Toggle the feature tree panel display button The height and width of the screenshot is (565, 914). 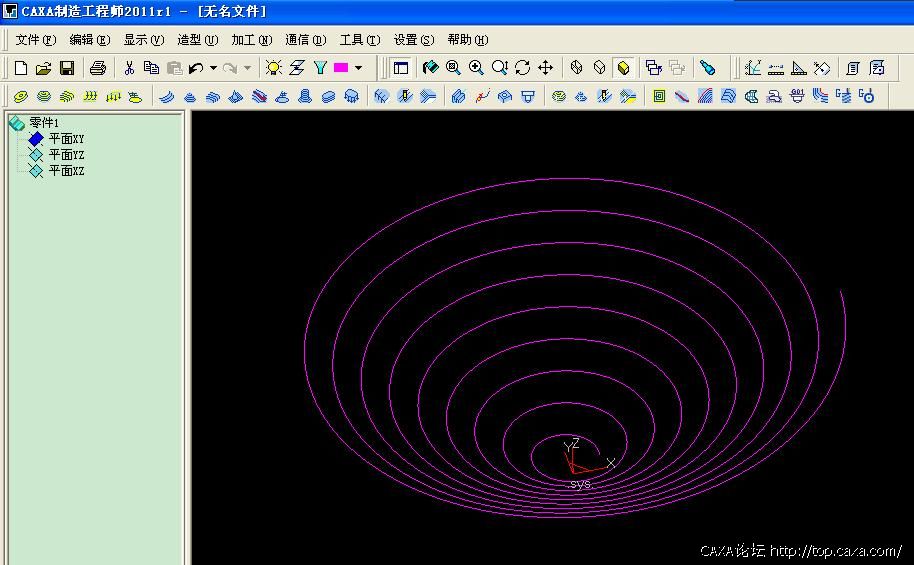(401, 68)
